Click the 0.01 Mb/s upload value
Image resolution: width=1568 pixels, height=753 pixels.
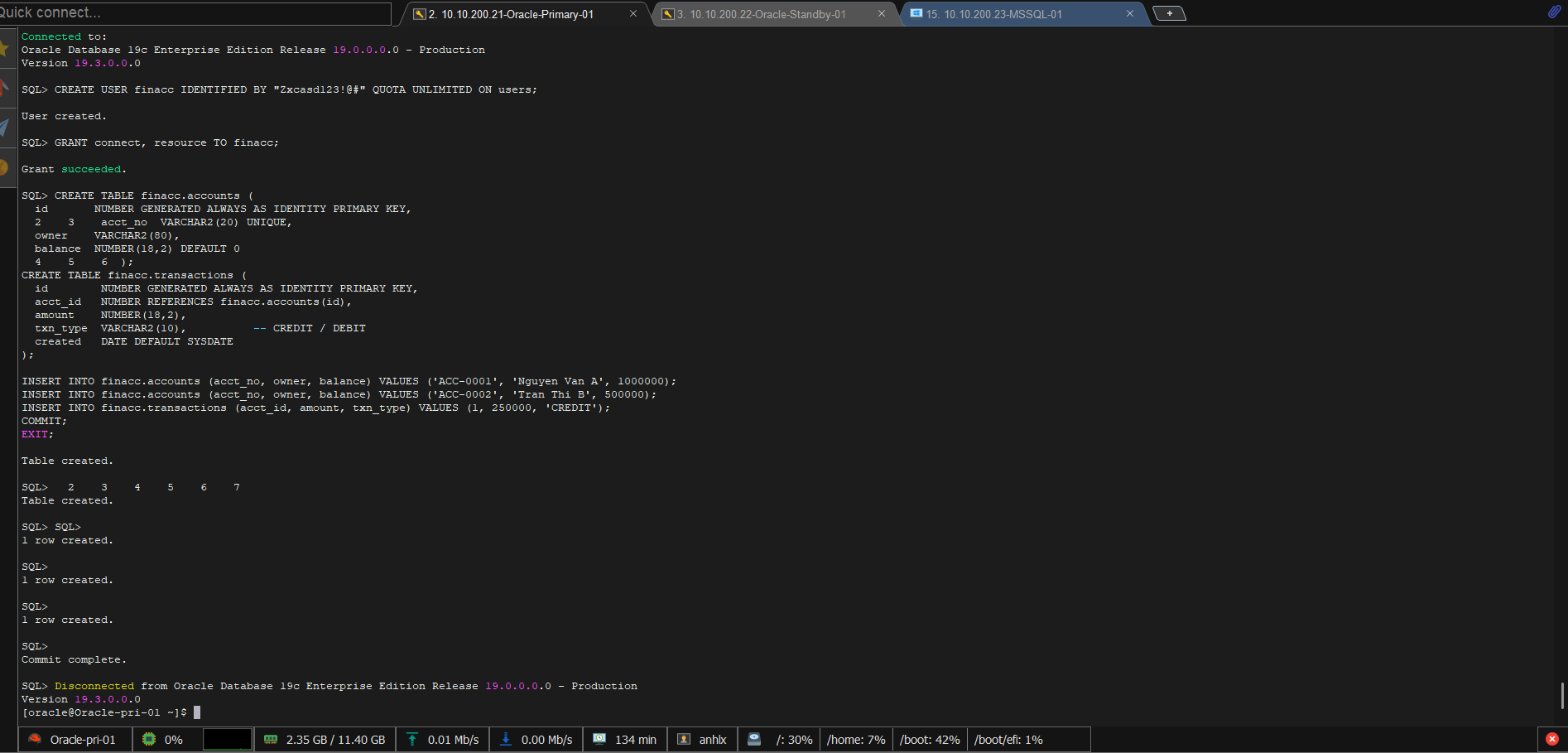click(453, 740)
